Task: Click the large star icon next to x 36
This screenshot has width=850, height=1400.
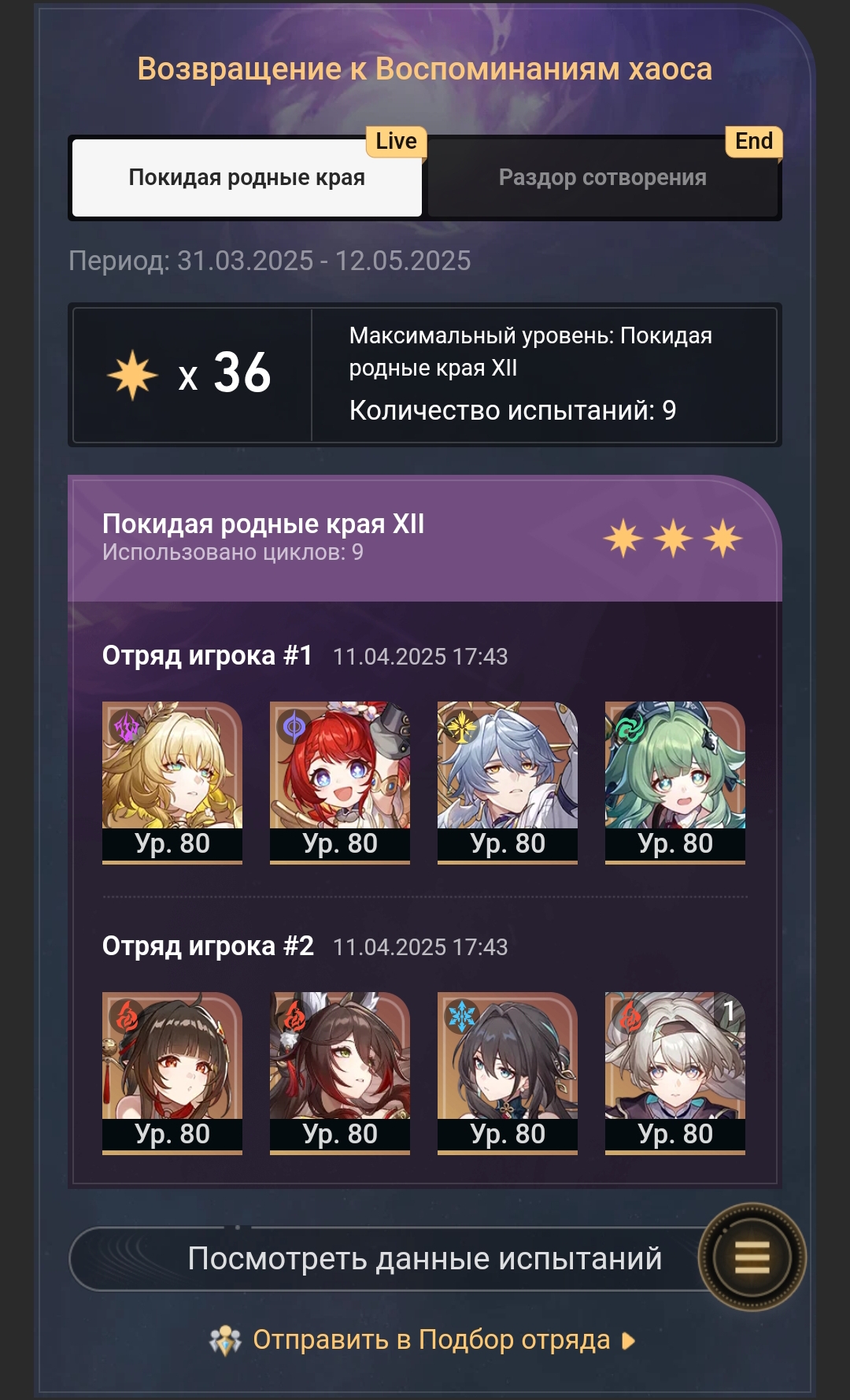Action: click(x=132, y=374)
